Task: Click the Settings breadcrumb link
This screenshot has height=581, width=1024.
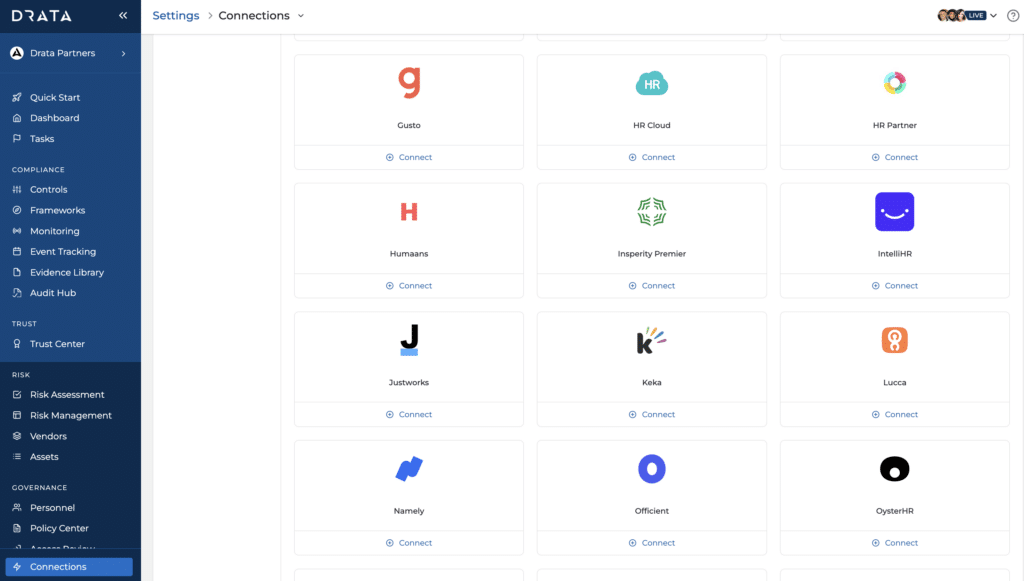Action: pos(176,16)
